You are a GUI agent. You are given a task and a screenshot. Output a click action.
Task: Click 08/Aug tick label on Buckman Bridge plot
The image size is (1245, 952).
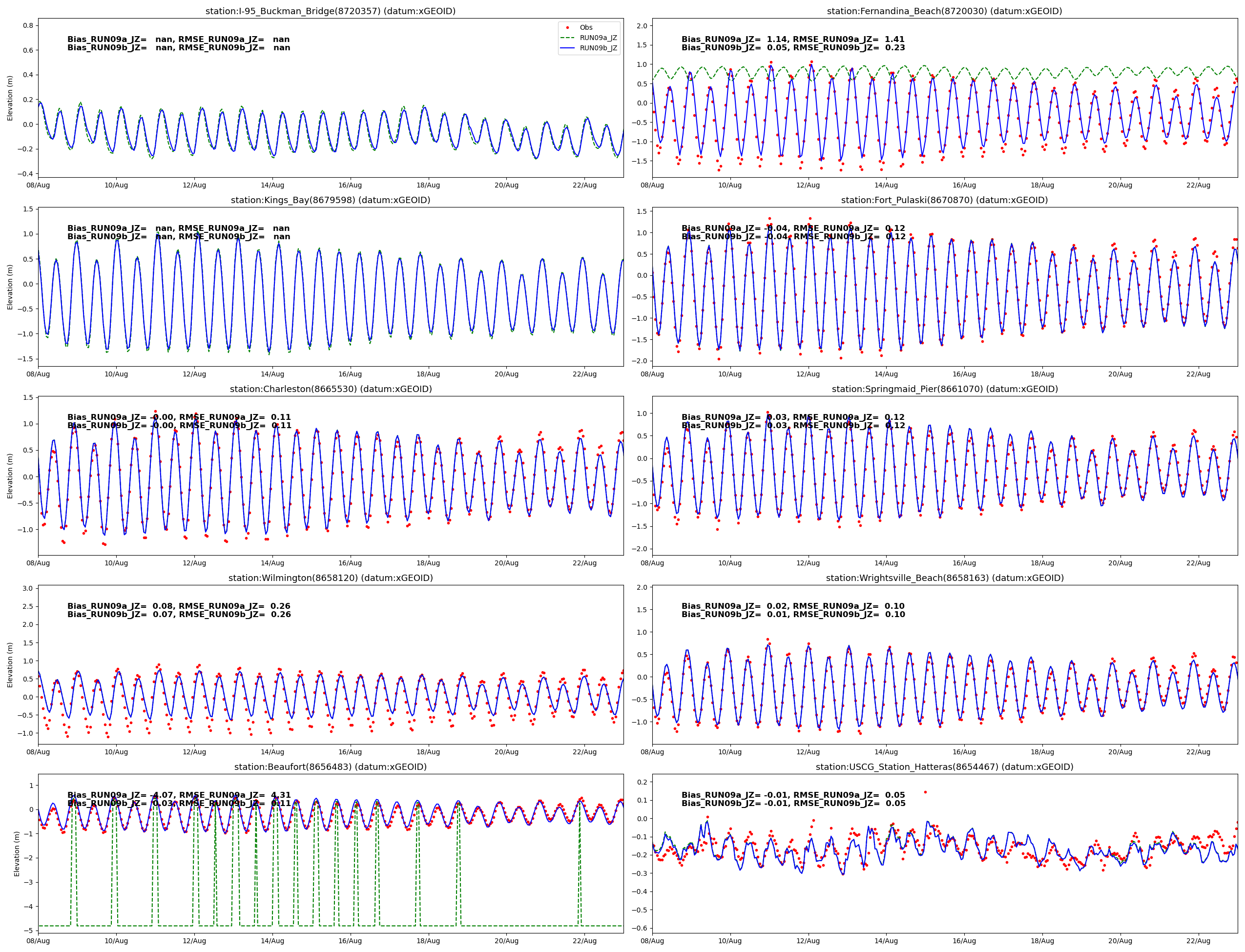coord(38,185)
